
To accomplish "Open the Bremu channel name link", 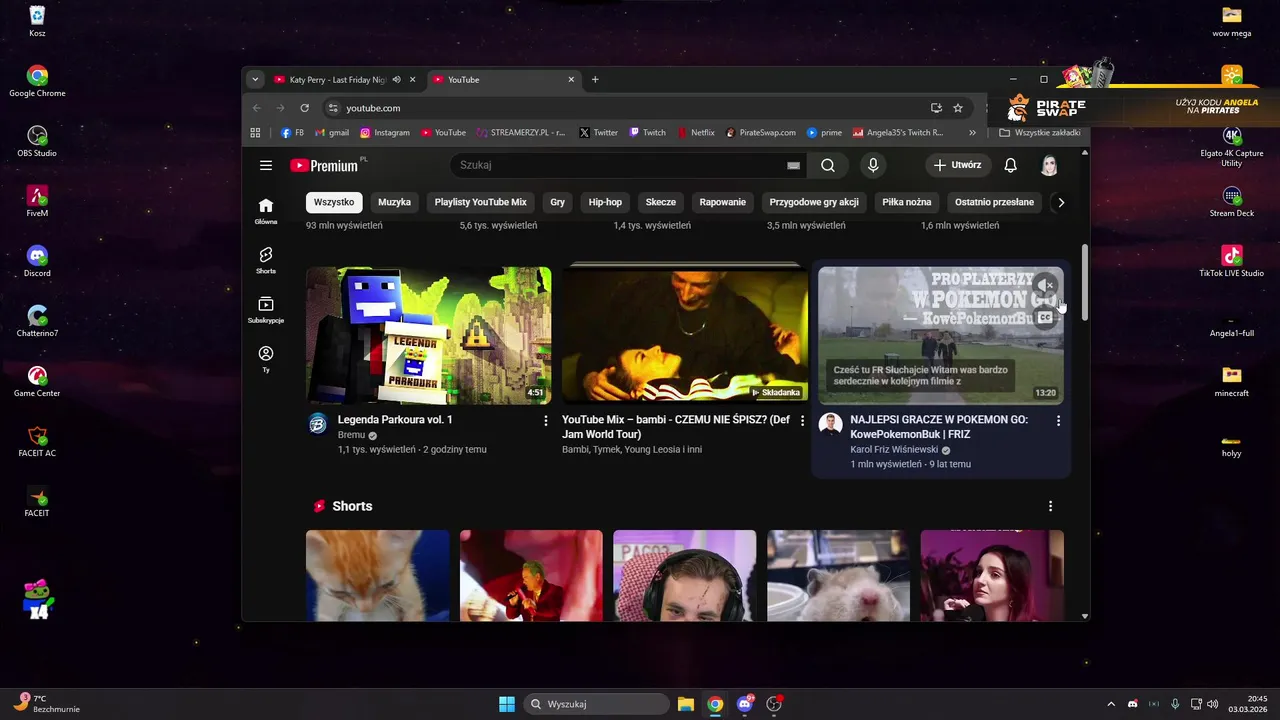I will click(351, 436).
